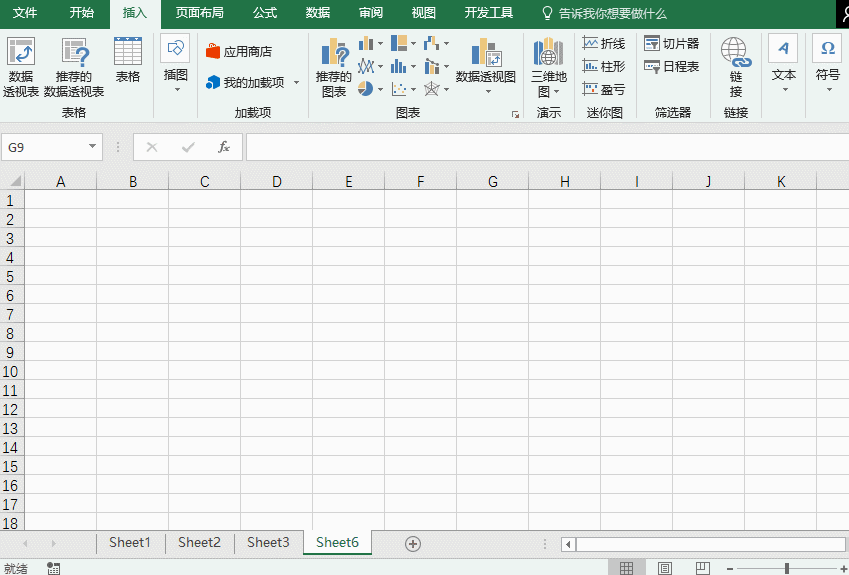Add a new sheet with plus button
This screenshot has height=575, width=849.
[x=412, y=543]
